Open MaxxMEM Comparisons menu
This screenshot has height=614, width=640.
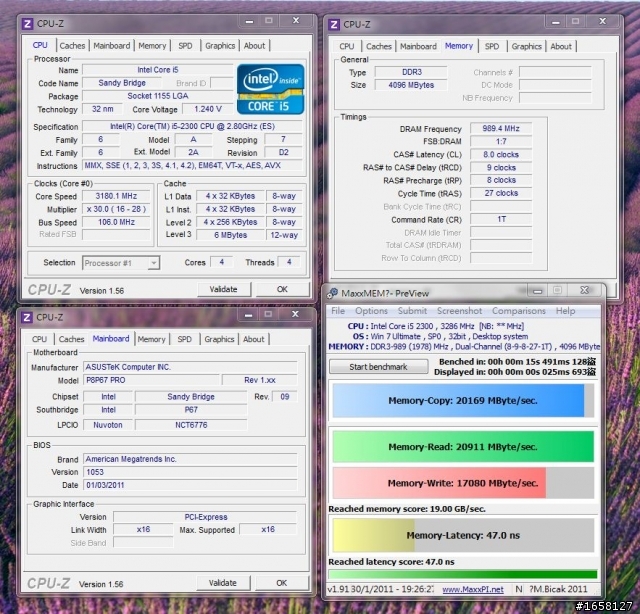pyautogui.click(x=519, y=311)
